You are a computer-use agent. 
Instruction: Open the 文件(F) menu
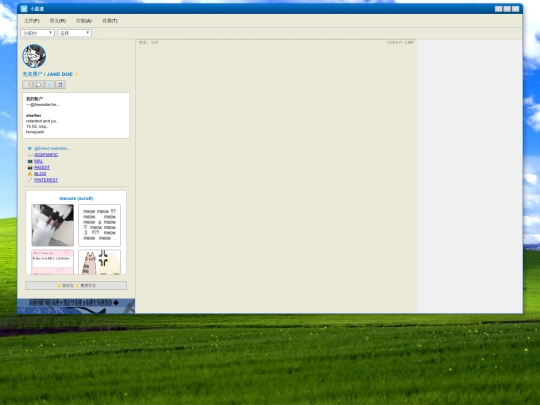[32, 21]
